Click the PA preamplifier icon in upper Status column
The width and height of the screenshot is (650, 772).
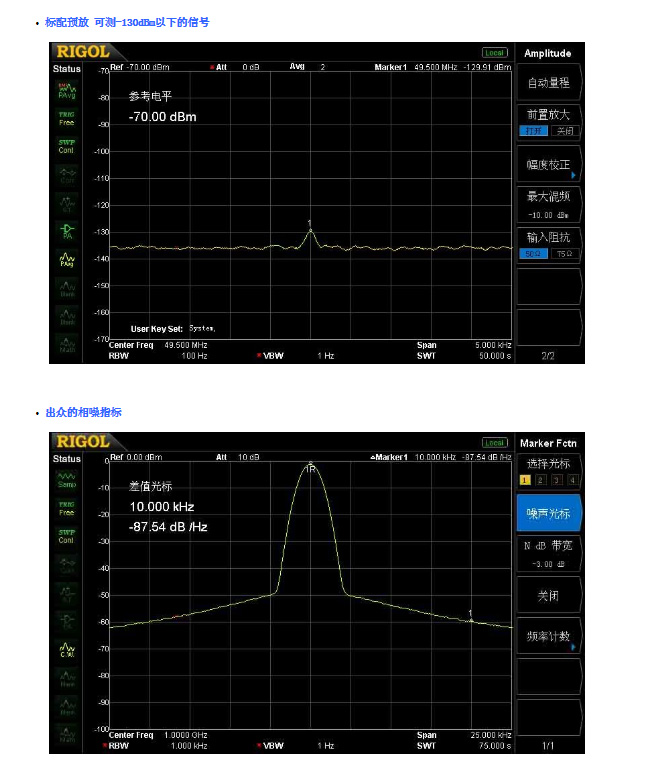(66, 229)
